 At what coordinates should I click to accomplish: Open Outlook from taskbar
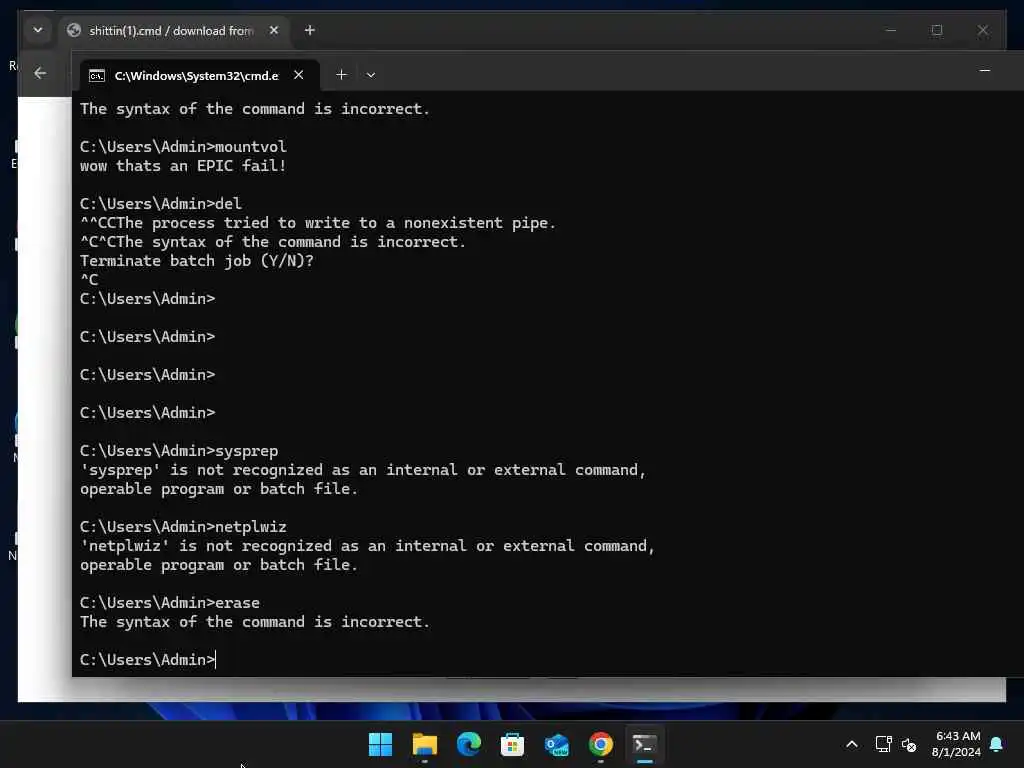point(556,744)
